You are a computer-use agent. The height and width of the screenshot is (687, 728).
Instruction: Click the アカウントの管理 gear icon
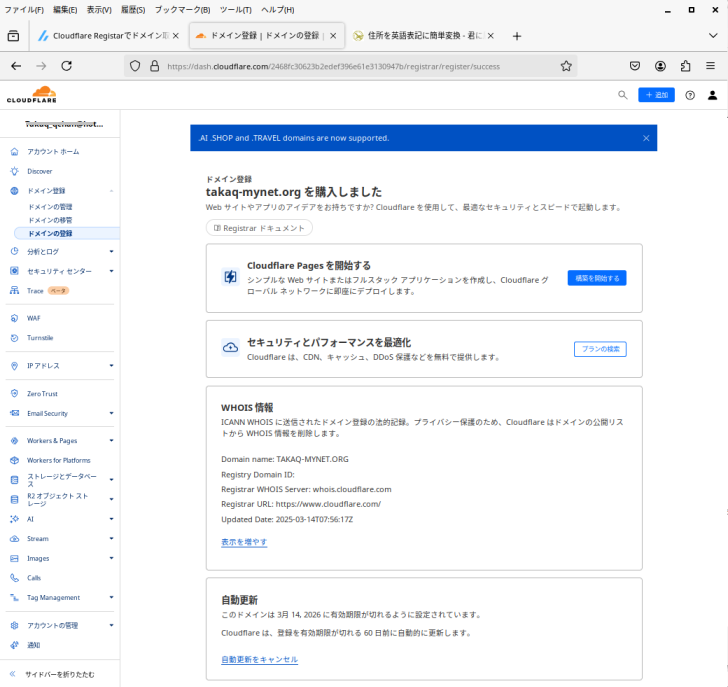(14, 625)
